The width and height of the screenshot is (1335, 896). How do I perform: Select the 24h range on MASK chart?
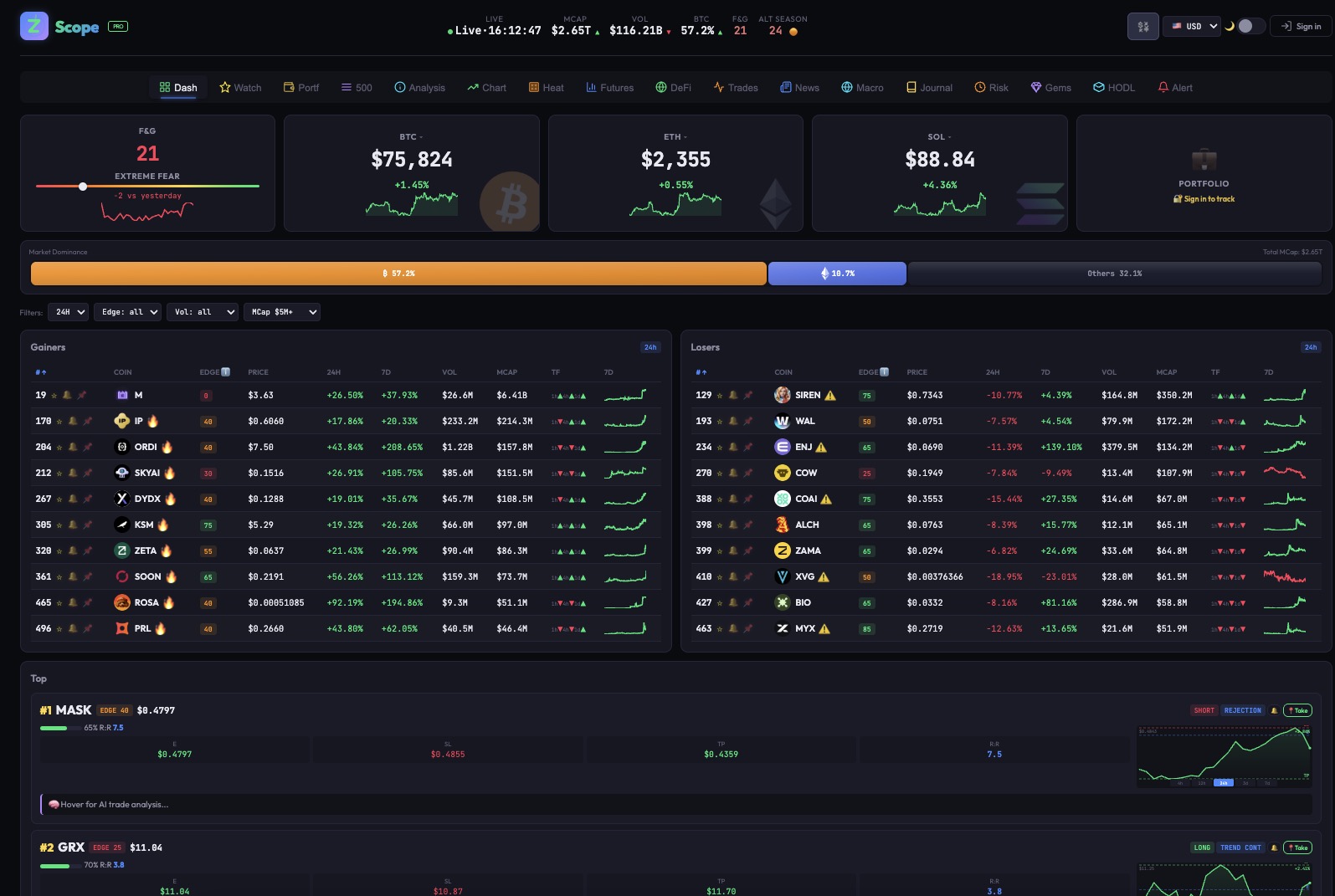[1224, 783]
